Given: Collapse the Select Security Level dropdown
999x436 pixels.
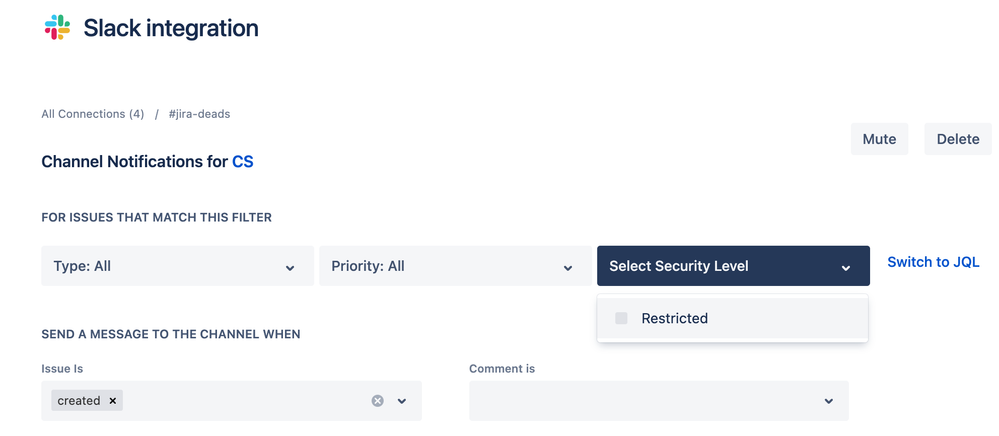Looking at the screenshot, I should (x=733, y=266).
